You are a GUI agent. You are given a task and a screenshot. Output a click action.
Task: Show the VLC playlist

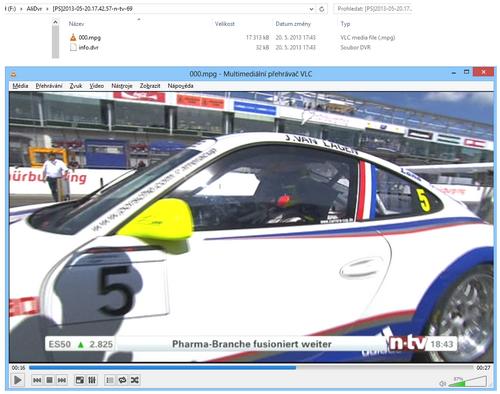pos(110,380)
